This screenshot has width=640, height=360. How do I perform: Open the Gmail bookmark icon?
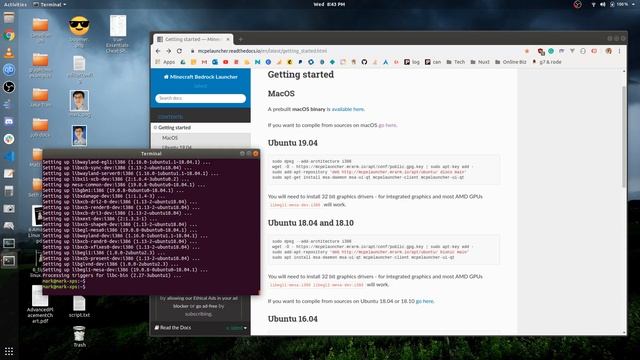[x=204, y=62]
